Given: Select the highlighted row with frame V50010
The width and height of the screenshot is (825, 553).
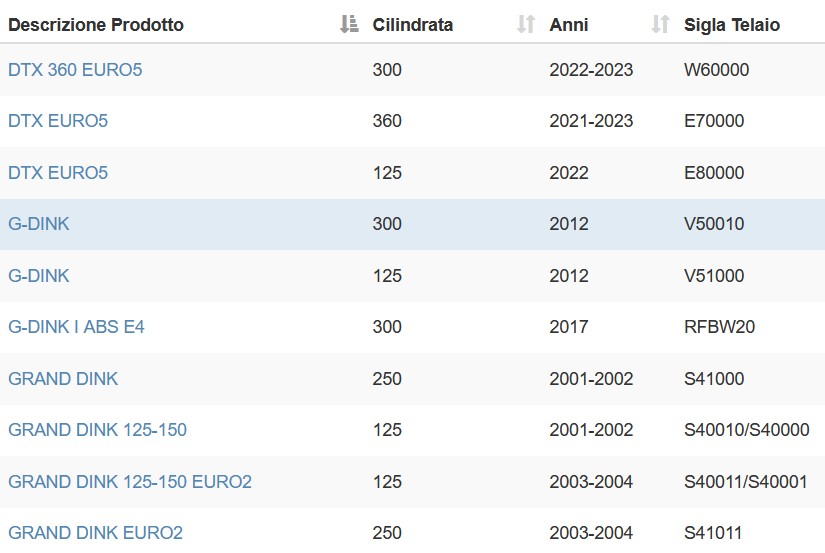Looking at the screenshot, I should pyautogui.click(x=412, y=224).
